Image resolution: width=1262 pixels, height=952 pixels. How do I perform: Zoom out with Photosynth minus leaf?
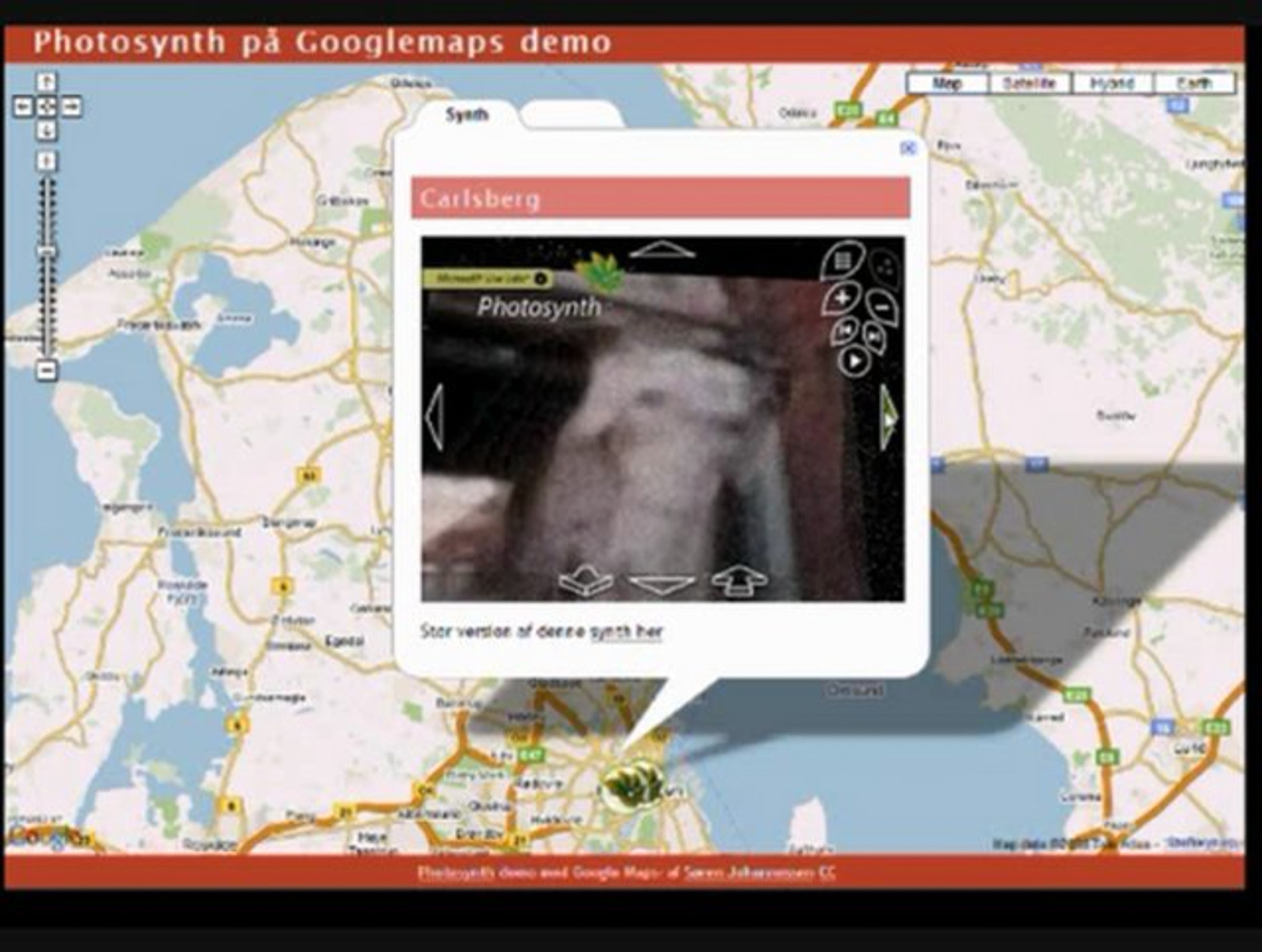[882, 308]
